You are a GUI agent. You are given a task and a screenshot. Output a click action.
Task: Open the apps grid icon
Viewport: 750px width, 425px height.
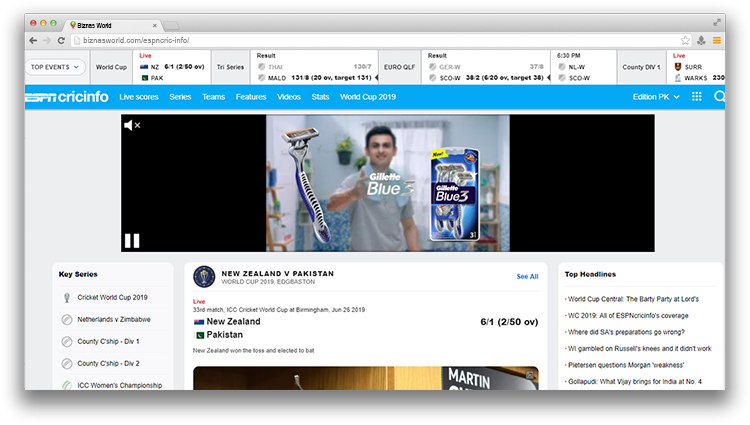coord(696,97)
